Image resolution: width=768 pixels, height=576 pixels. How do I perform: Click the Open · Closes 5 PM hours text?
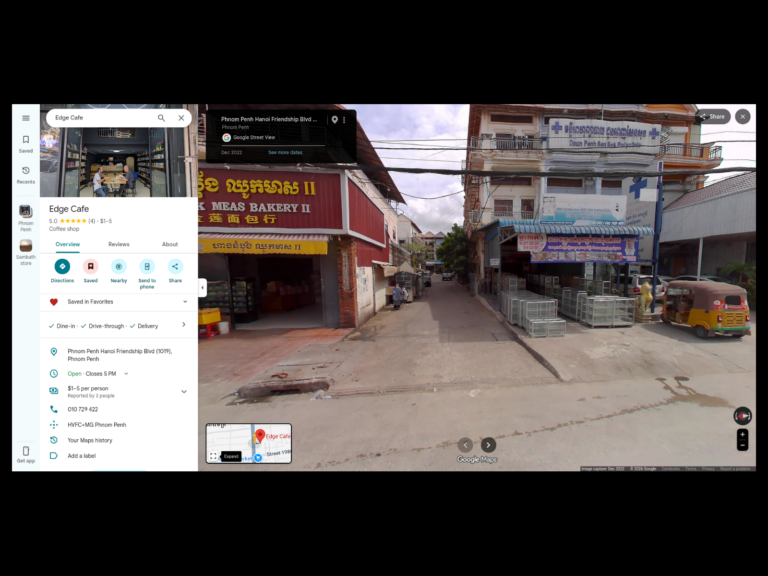(92, 374)
